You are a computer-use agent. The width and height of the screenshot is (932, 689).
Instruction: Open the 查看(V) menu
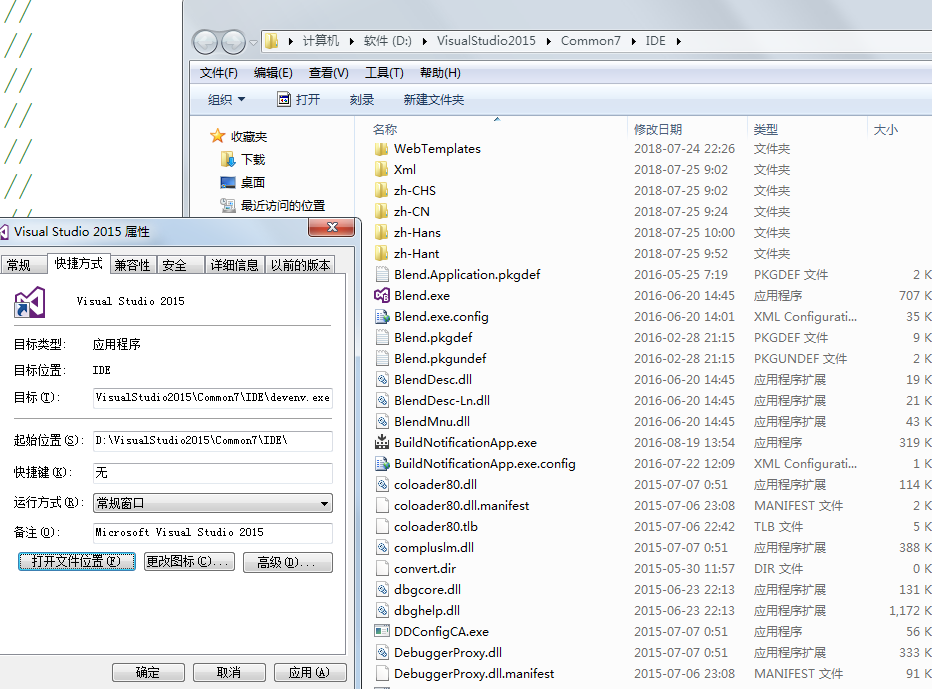pyautogui.click(x=328, y=73)
